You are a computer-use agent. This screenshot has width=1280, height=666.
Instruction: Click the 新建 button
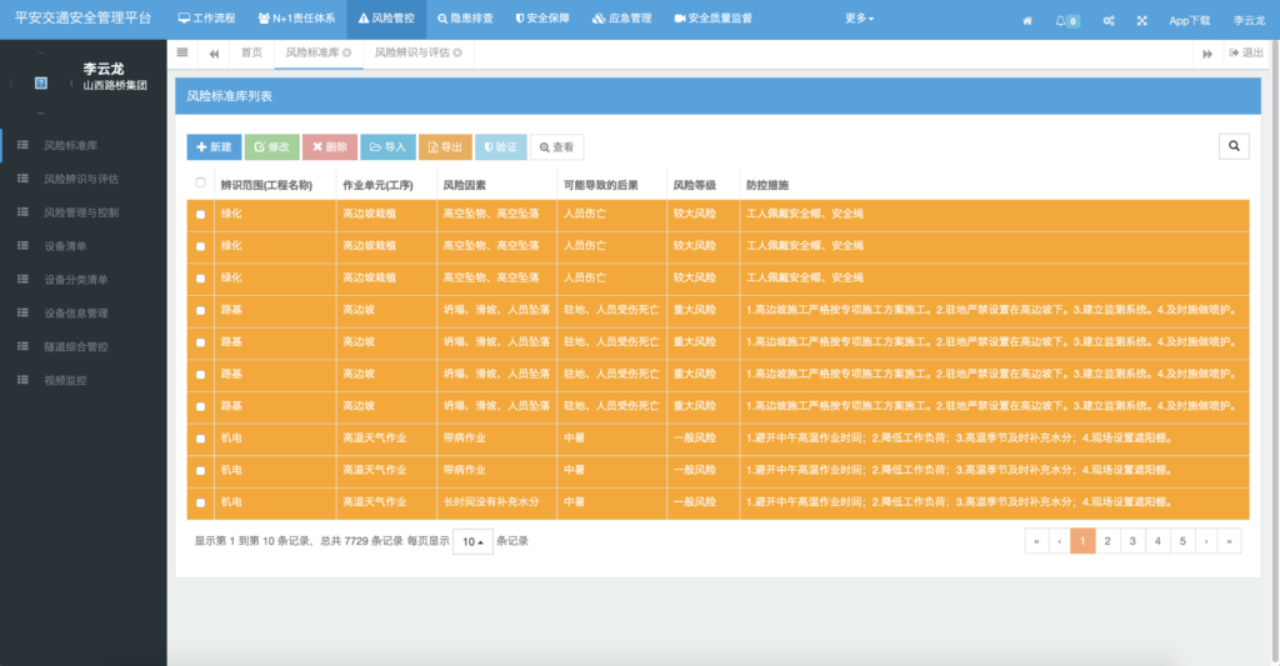pyautogui.click(x=214, y=147)
